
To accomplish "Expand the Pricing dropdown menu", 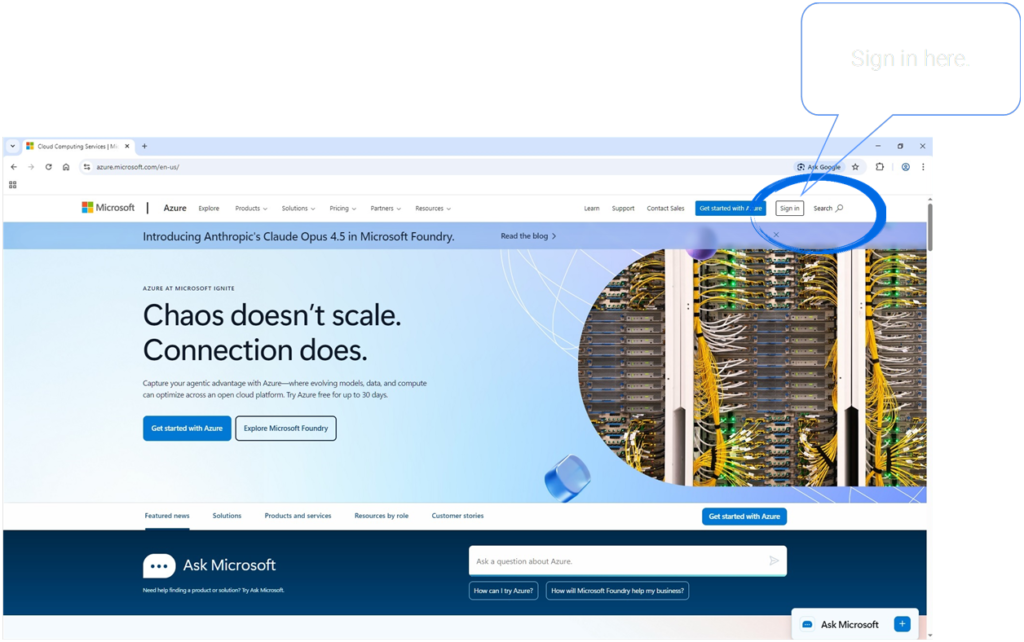I will tap(343, 209).
